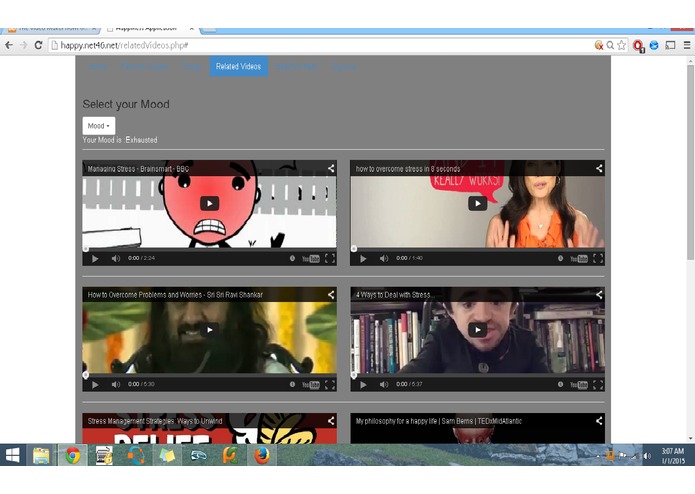Open File Explorer from the taskbar
The width and height of the screenshot is (695, 494).
point(41,455)
